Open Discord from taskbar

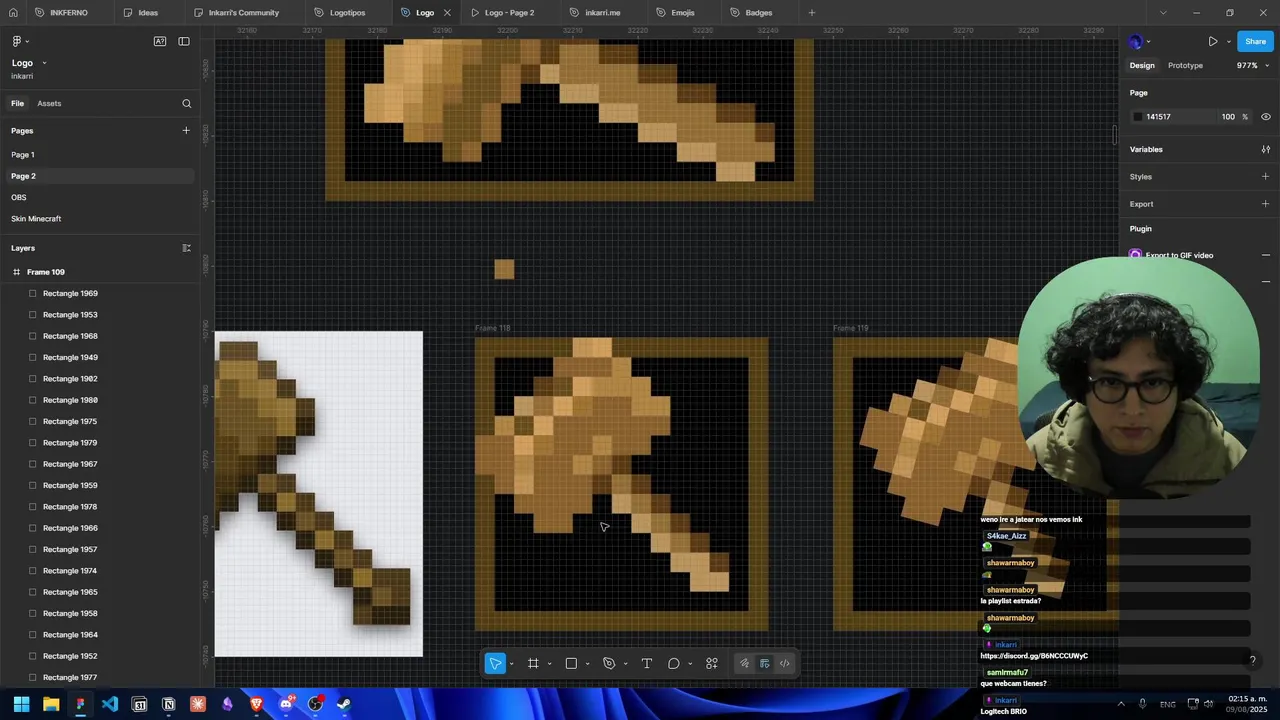tap(286, 704)
